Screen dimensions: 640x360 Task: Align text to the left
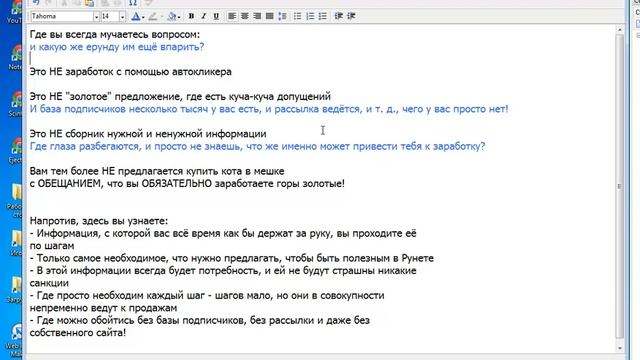tap(232, 16)
